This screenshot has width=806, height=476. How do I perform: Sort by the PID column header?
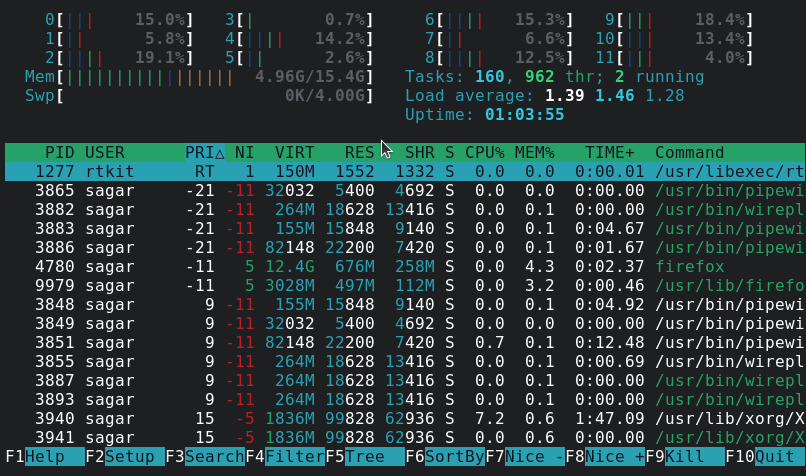(59, 153)
